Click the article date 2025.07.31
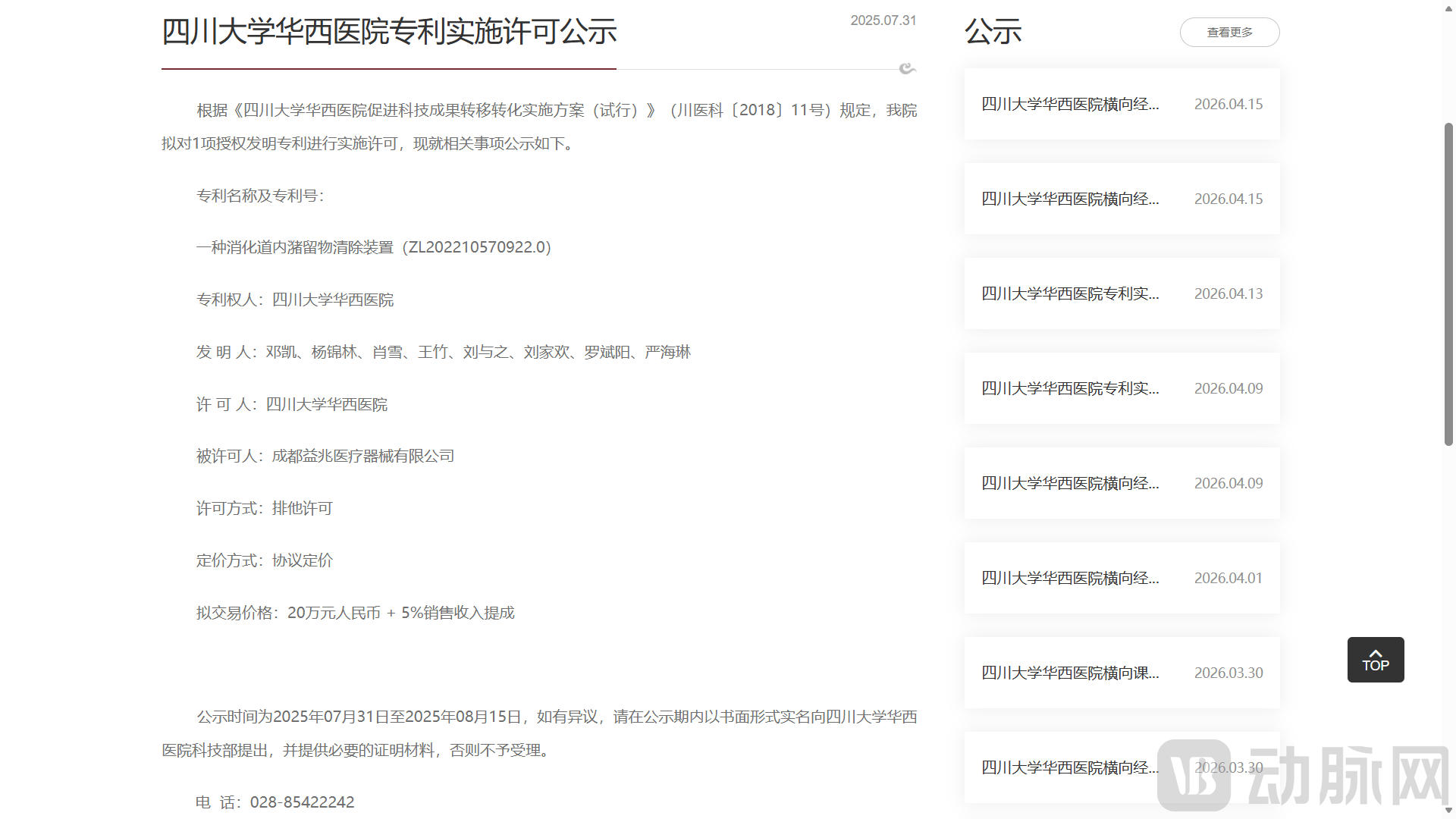This screenshot has width=1456, height=819. click(x=883, y=20)
